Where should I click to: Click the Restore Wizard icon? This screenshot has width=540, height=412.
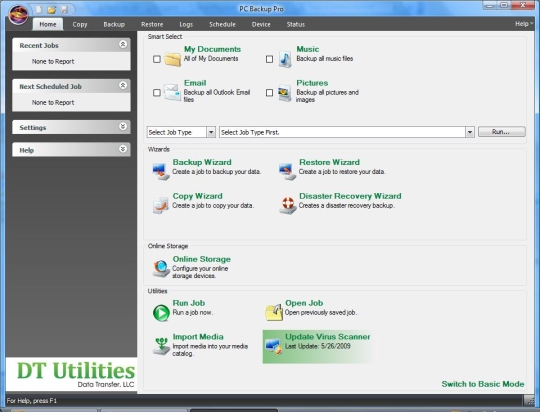click(288, 171)
